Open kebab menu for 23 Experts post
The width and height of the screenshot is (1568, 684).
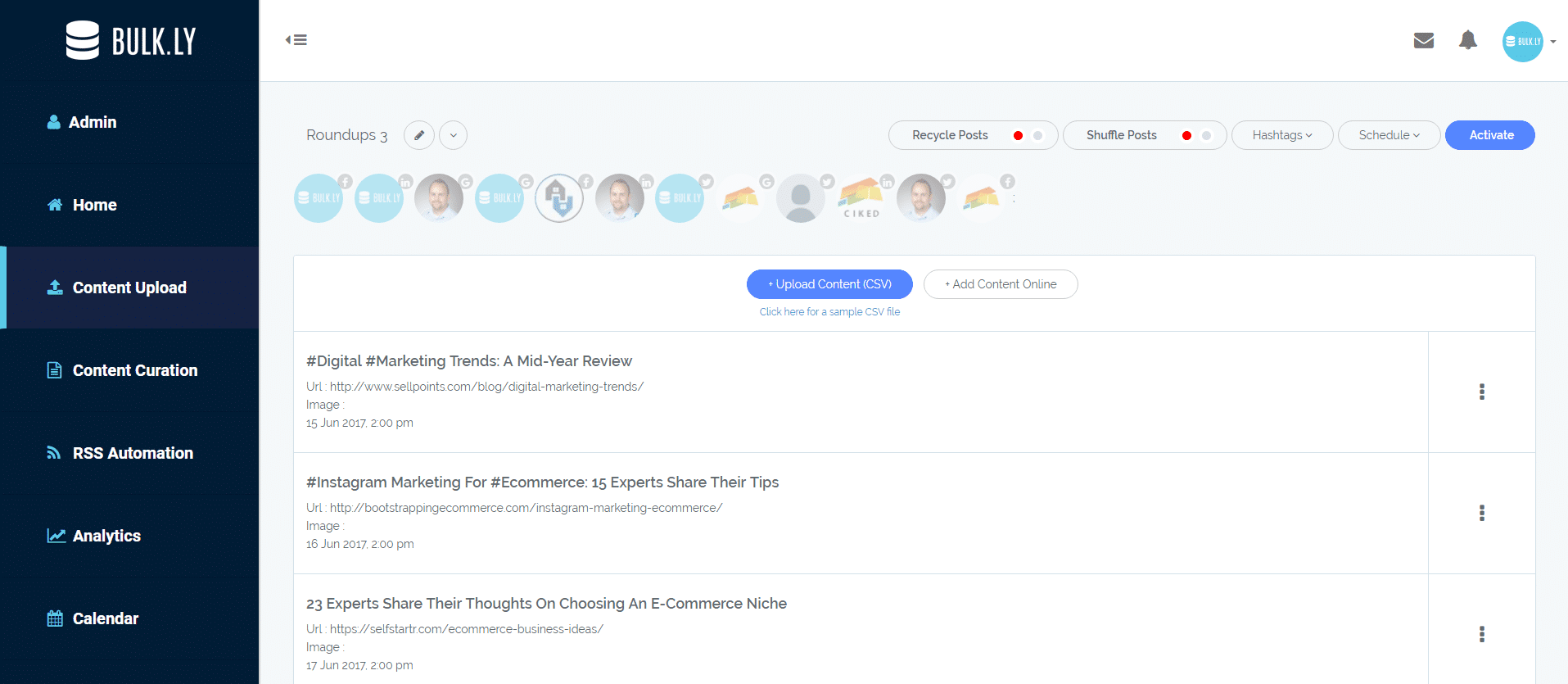1481,634
